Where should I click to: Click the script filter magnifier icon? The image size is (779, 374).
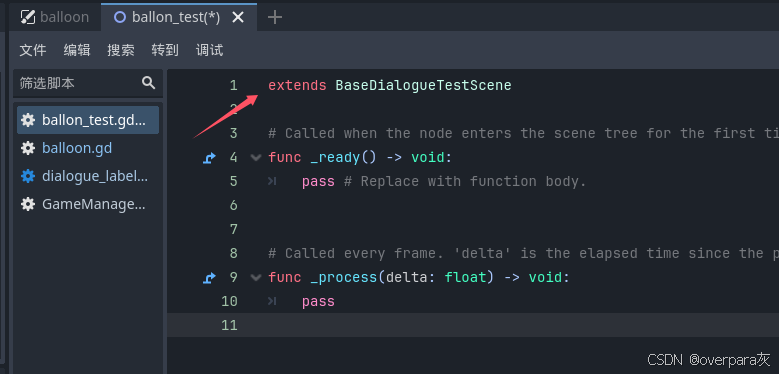pyautogui.click(x=149, y=82)
